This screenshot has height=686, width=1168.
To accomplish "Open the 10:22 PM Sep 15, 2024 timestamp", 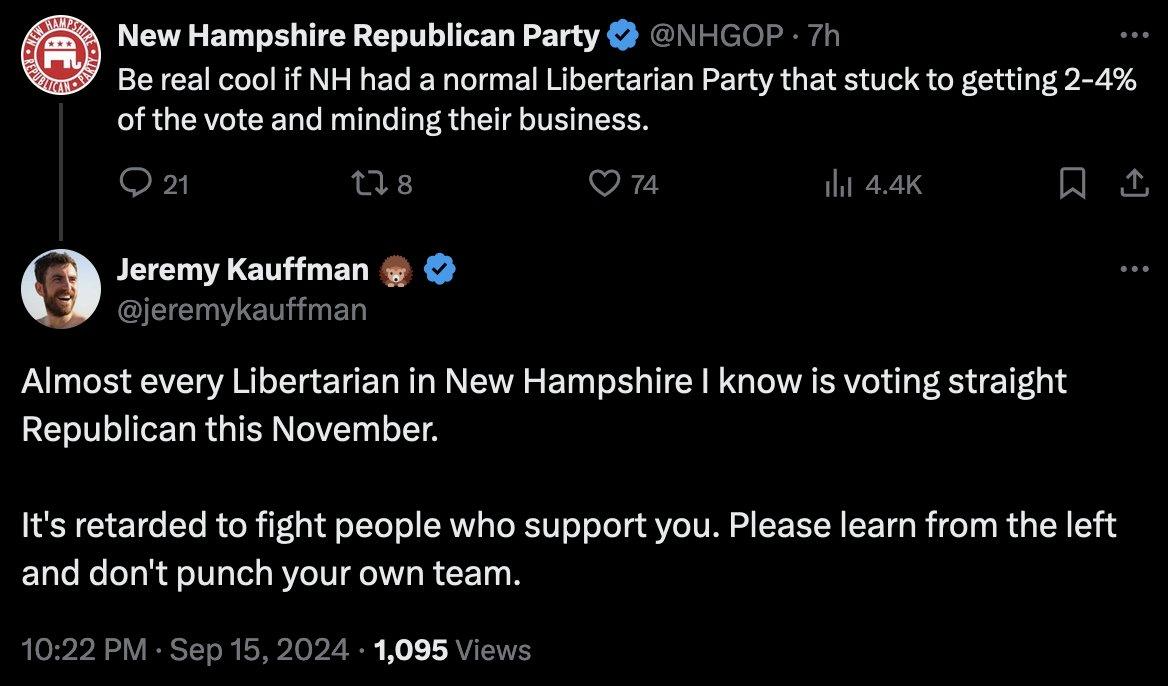I will 185,651.
